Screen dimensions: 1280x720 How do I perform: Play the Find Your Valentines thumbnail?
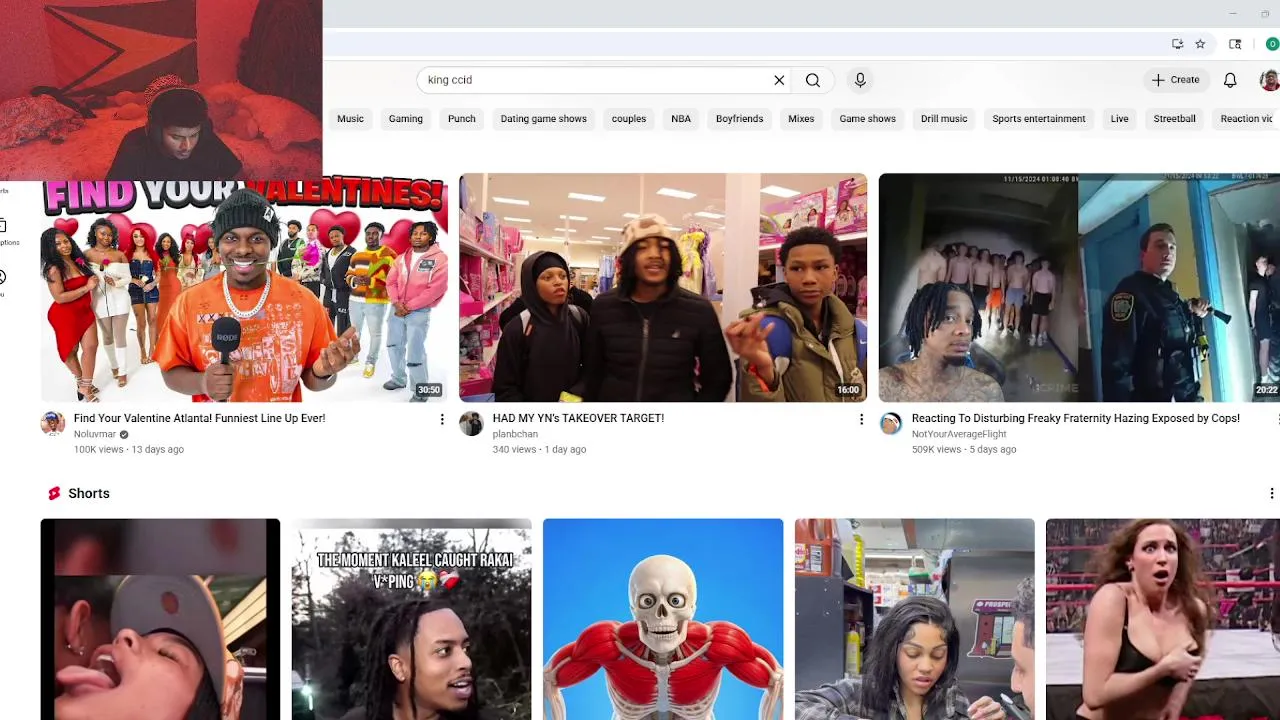point(244,290)
